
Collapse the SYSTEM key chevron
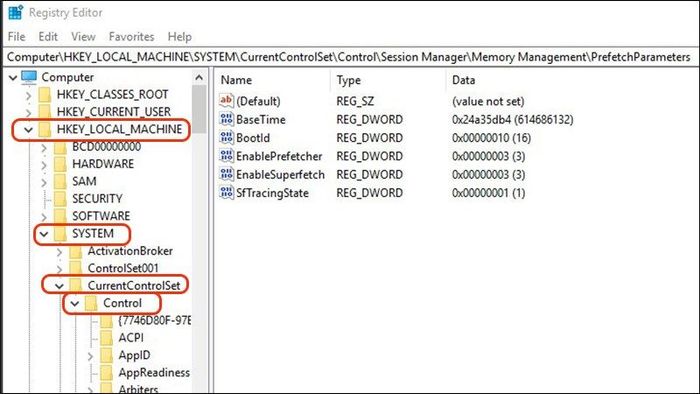[x=44, y=234]
